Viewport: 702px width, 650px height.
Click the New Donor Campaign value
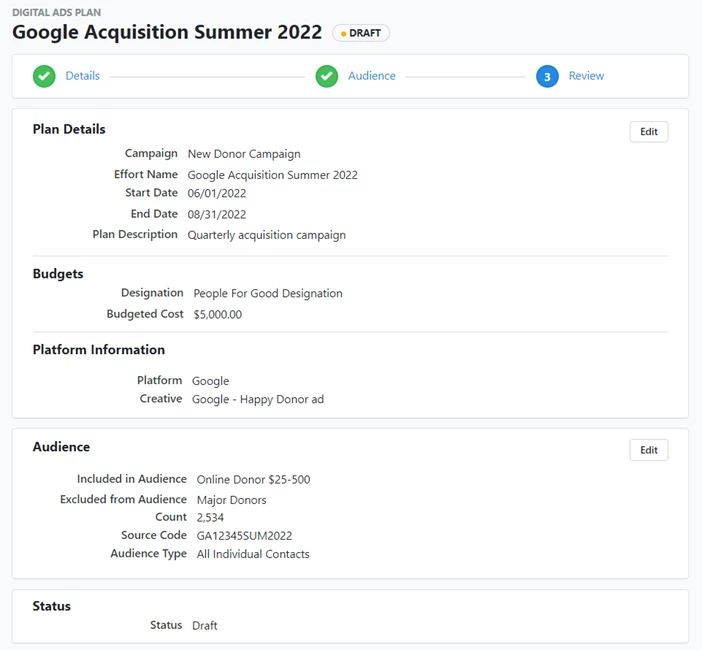tap(244, 154)
